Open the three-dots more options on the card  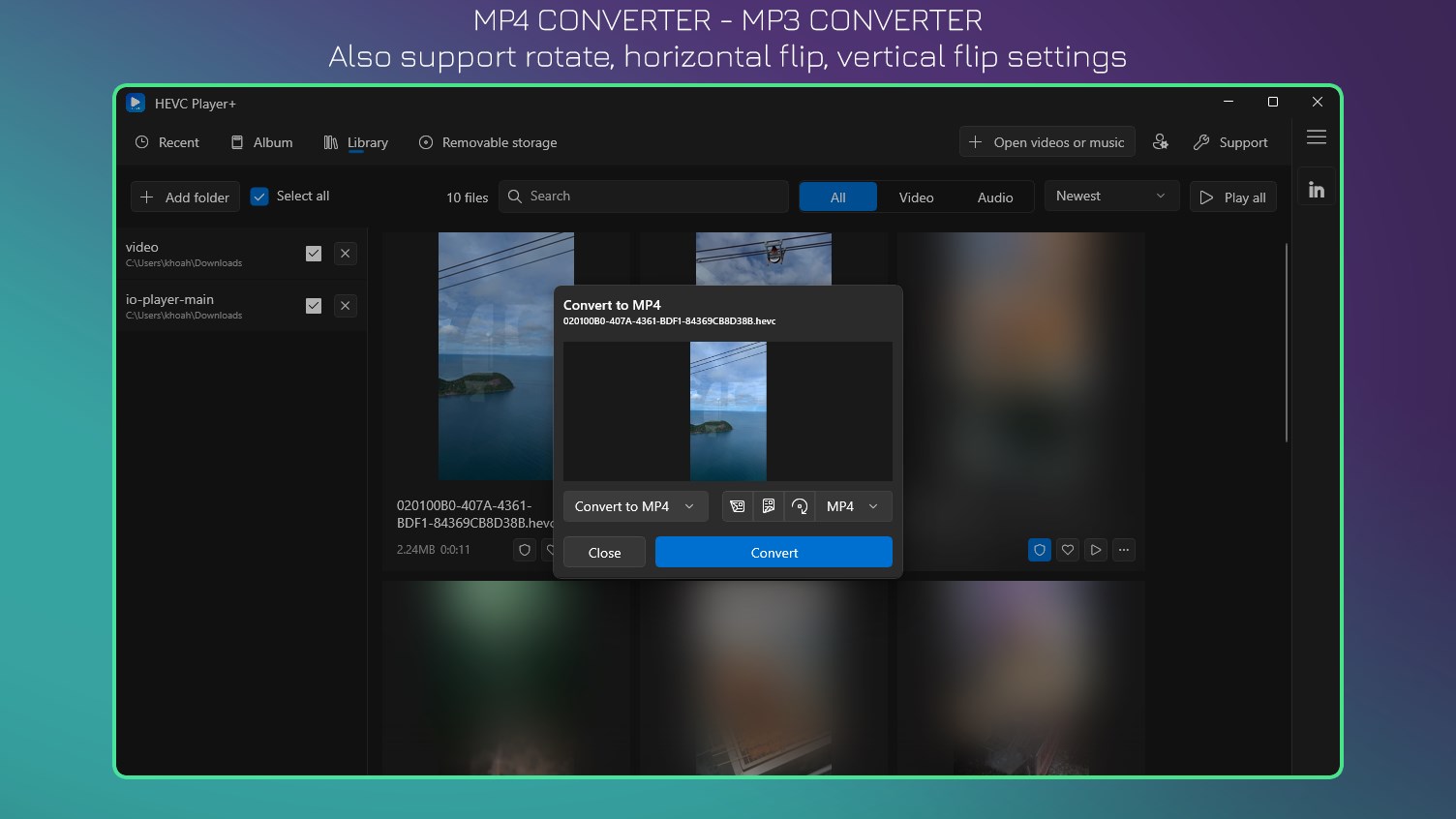pyautogui.click(x=1124, y=550)
